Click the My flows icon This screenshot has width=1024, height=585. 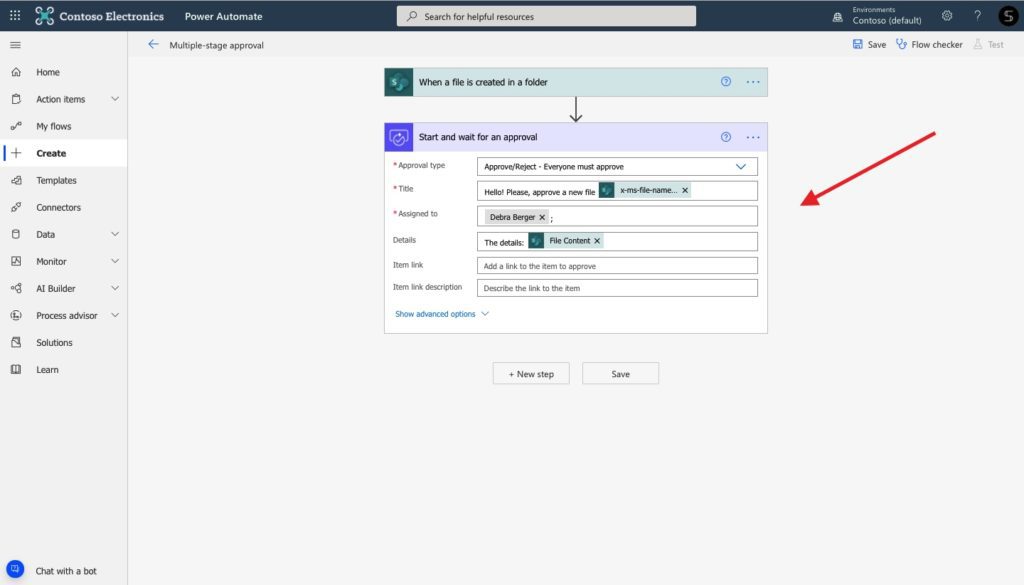point(16,126)
